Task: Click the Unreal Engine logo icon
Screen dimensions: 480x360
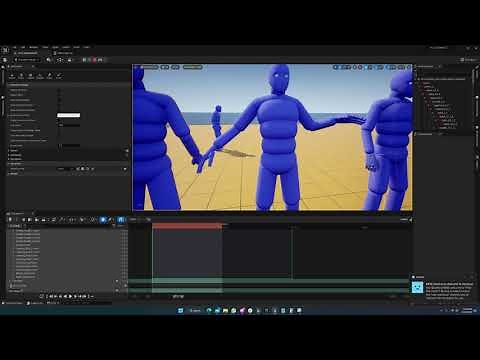Action: 5,50
